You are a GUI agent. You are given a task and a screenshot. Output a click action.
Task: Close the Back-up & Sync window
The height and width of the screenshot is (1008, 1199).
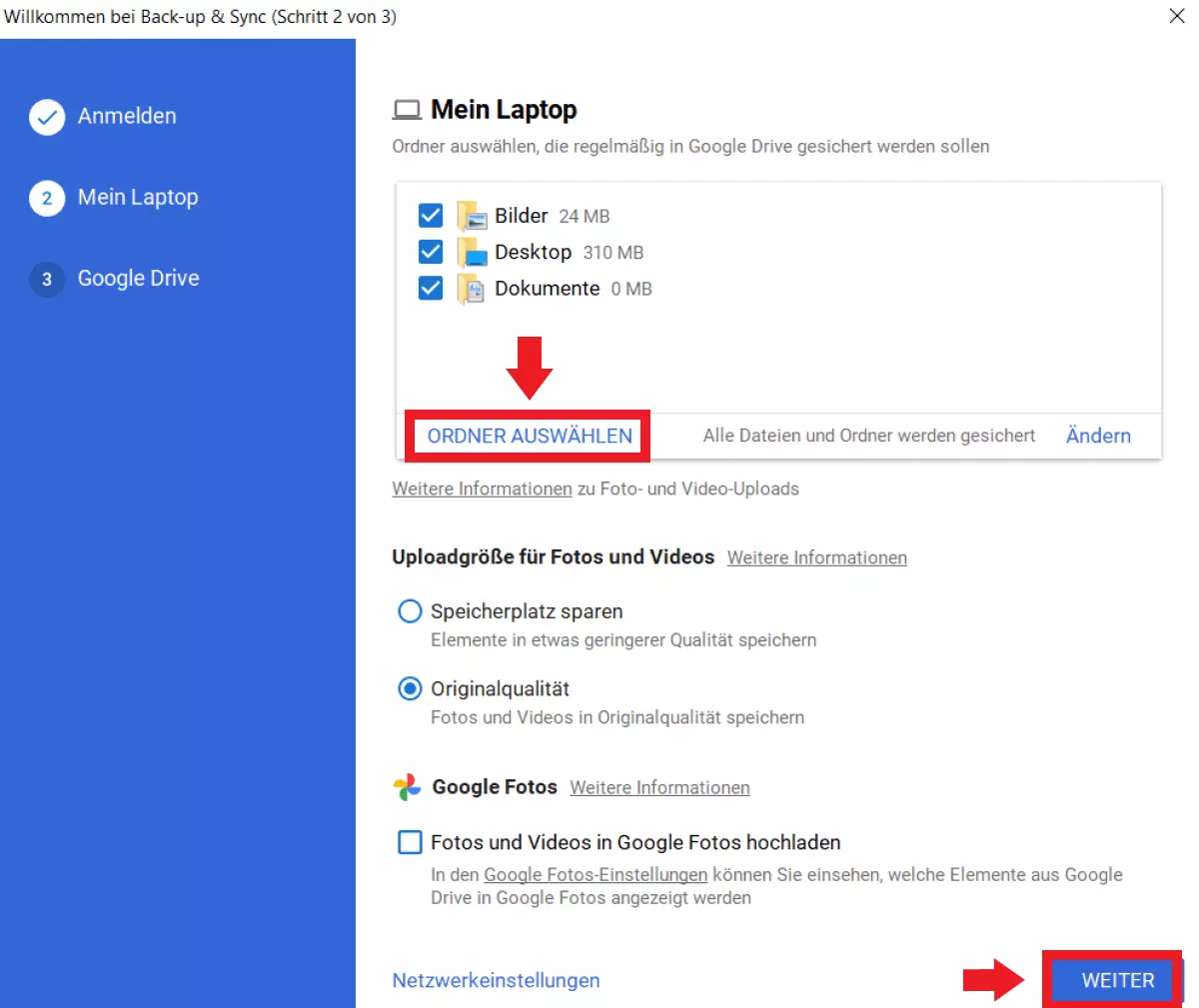[x=1177, y=16]
